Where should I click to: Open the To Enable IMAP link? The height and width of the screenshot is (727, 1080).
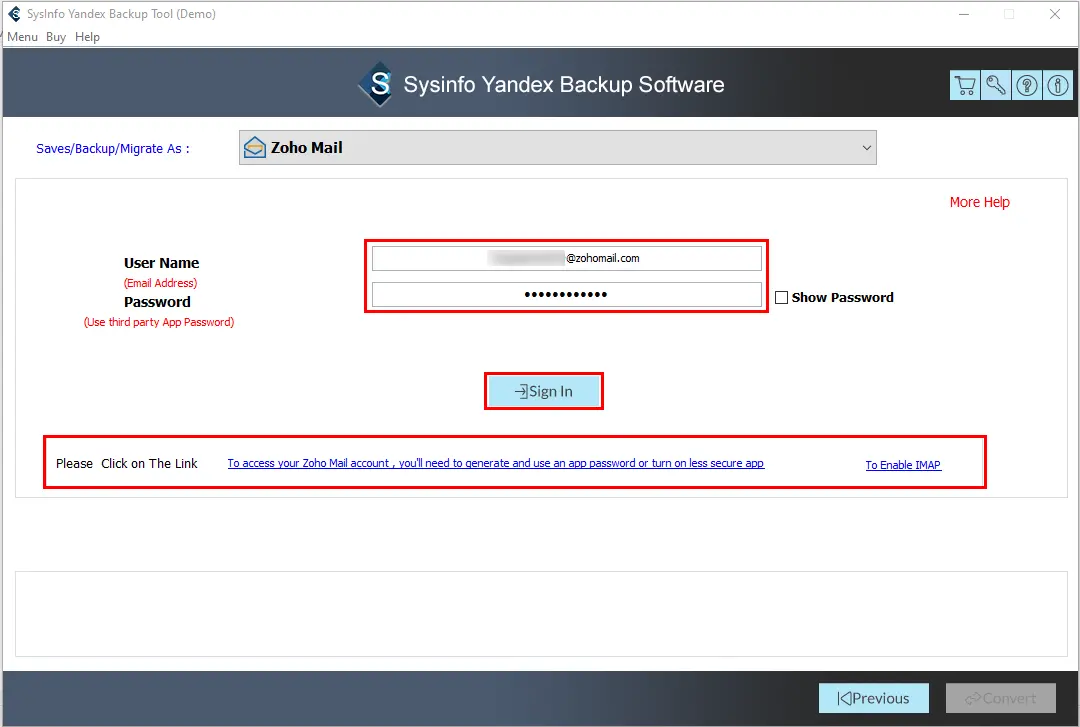pos(903,465)
